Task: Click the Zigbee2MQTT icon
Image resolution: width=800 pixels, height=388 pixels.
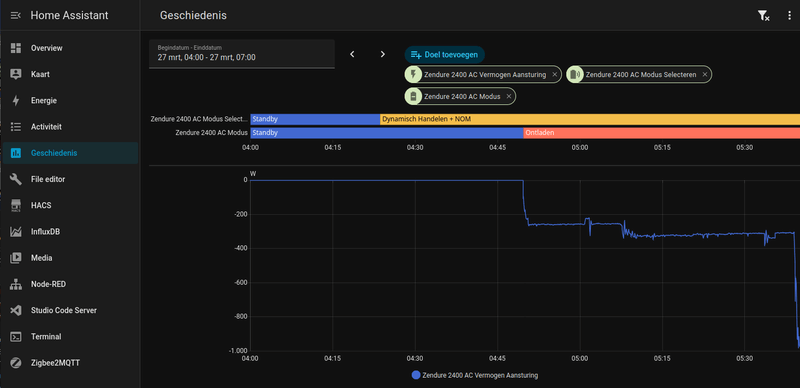Action: click(x=16, y=363)
